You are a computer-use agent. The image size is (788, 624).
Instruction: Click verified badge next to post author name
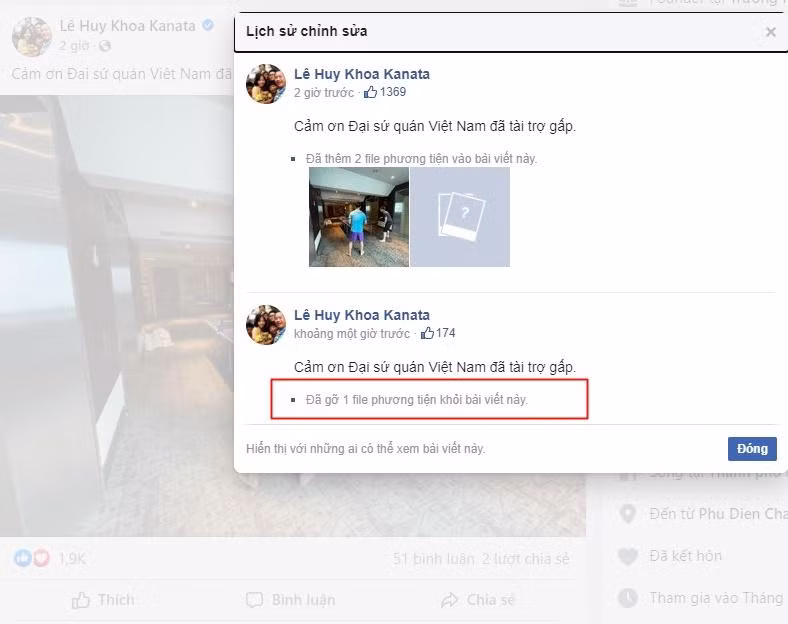208,25
